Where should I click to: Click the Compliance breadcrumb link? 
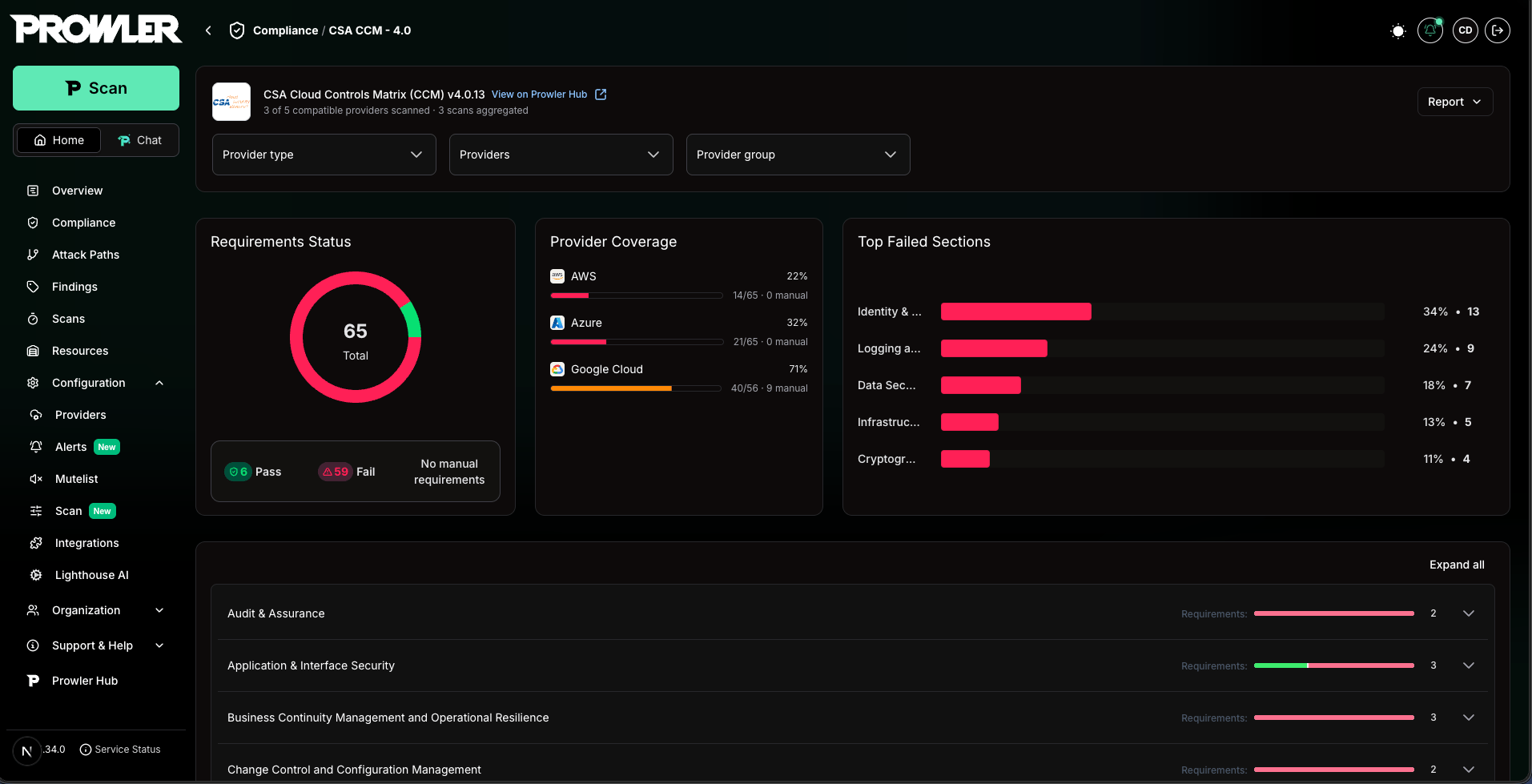pos(285,30)
